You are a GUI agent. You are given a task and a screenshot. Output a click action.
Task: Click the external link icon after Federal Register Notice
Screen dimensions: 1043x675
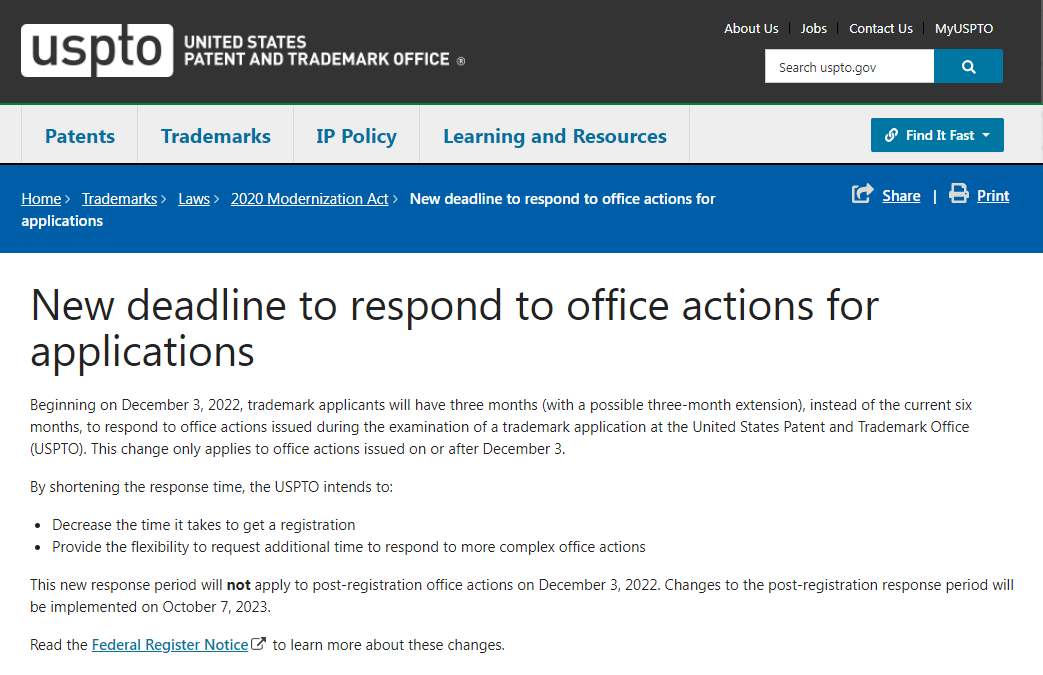pyautogui.click(x=258, y=644)
